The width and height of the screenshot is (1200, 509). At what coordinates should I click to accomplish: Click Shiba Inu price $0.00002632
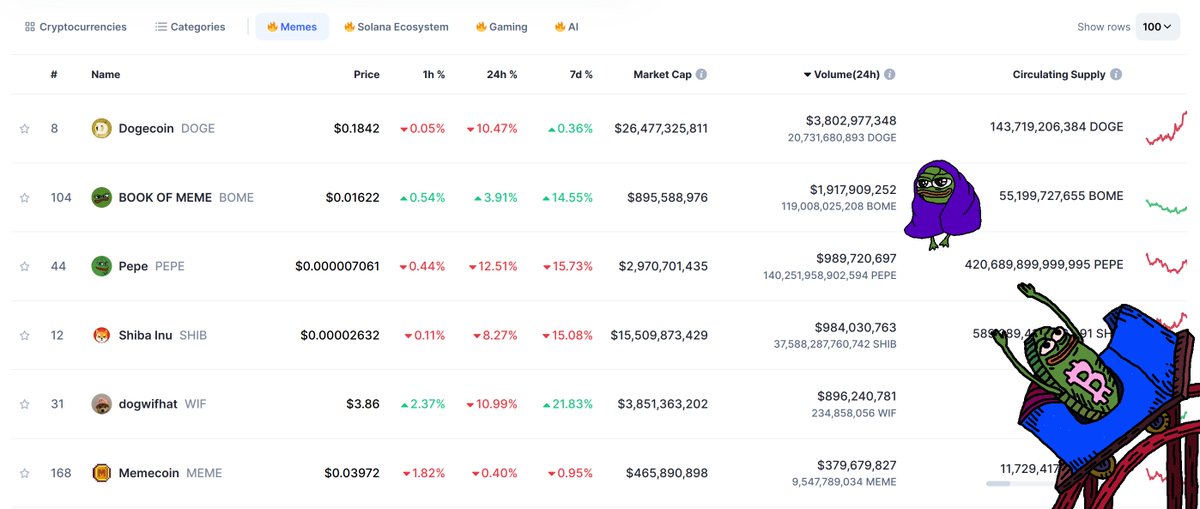tap(340, 335)
